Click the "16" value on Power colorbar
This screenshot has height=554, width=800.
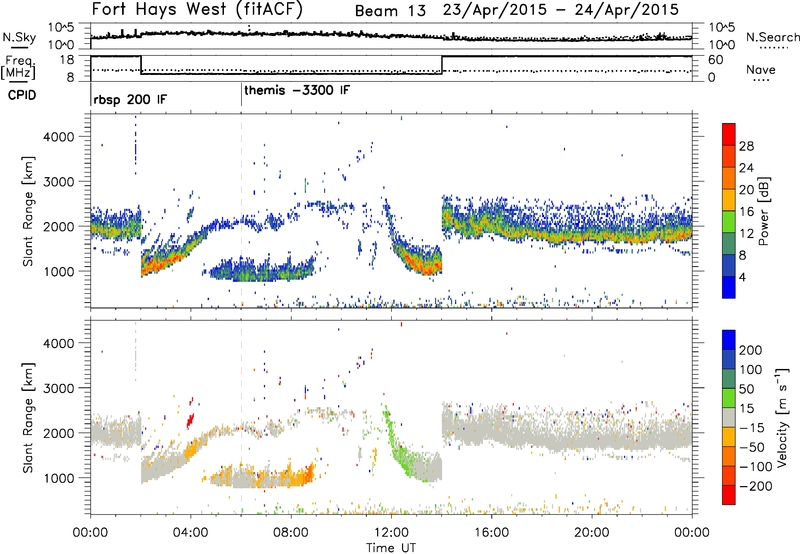point(746,212)
